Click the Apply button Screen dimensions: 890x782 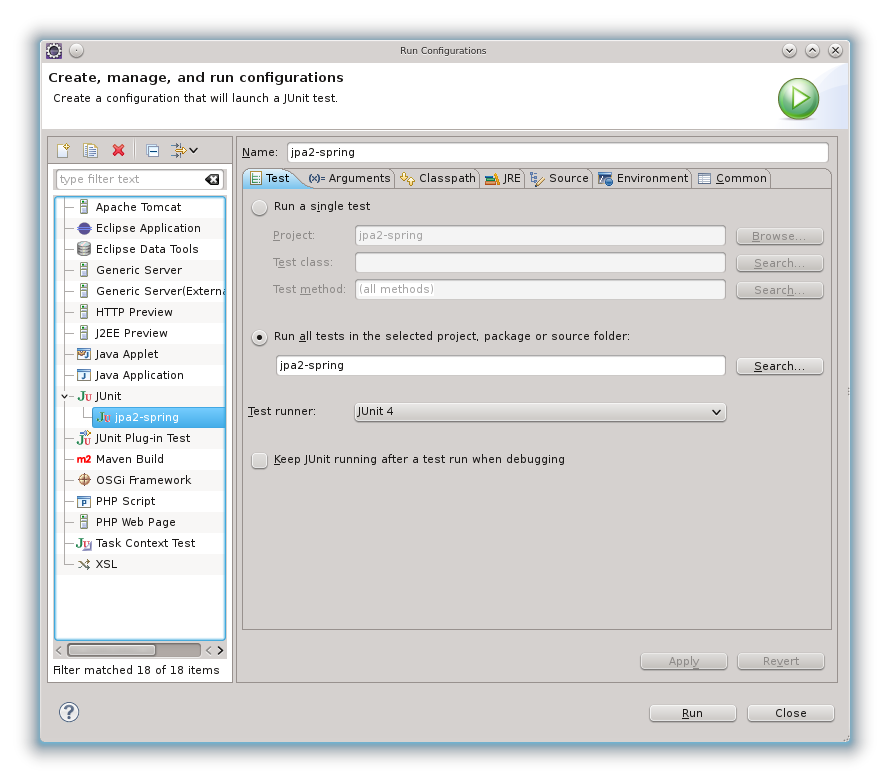683,662
